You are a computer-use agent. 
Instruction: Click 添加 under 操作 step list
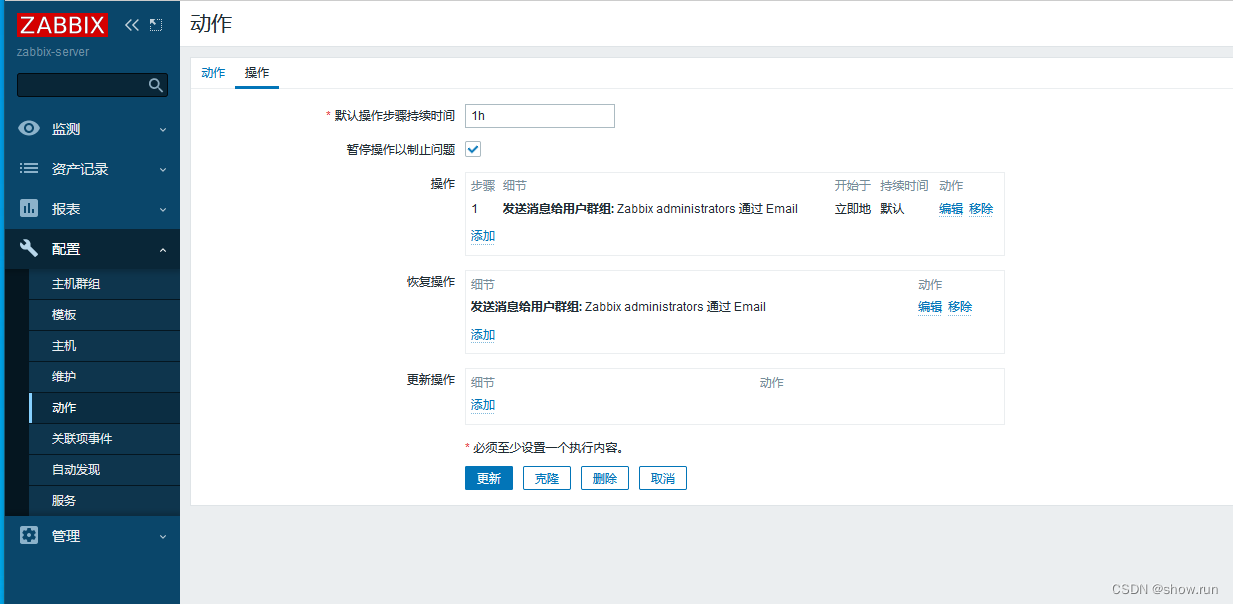click(482, 235)
